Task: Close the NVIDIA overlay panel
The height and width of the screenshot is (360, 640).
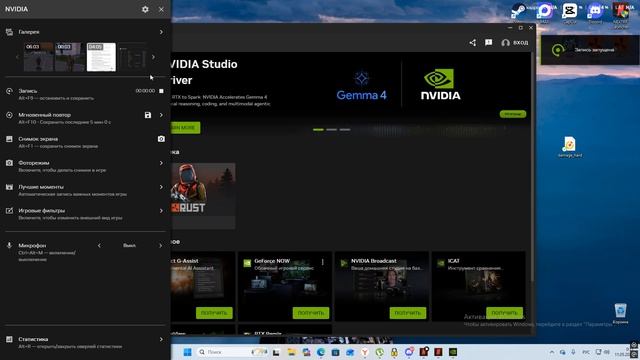Action: (161, 9)
